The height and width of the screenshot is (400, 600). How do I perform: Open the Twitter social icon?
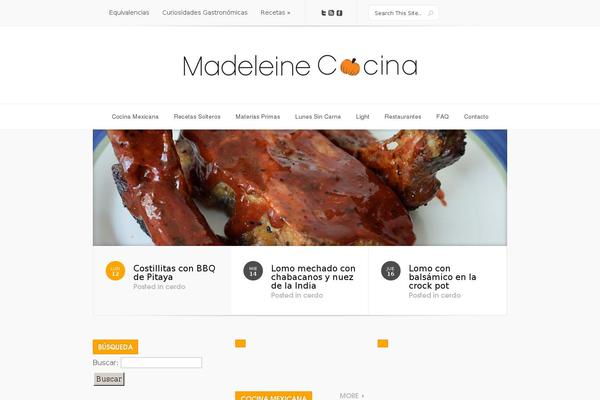click(x=324, y=13)
